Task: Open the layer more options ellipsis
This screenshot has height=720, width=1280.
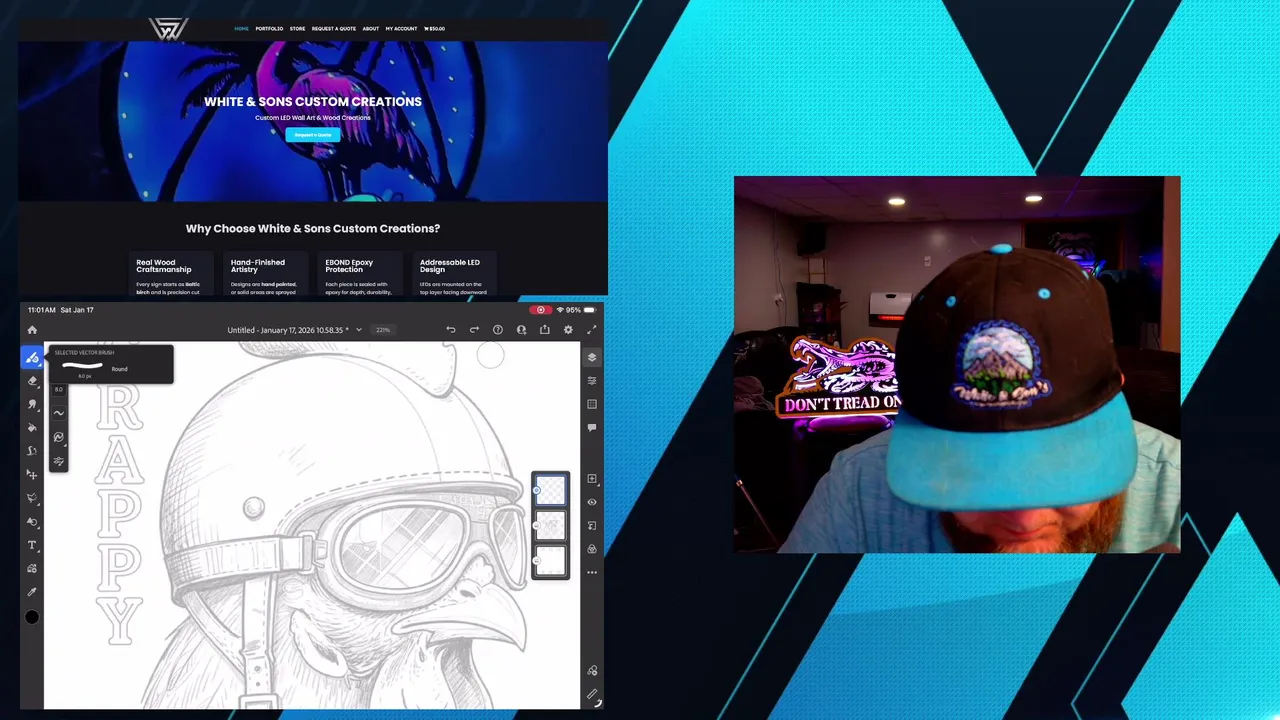Action: tap(592, 573)
